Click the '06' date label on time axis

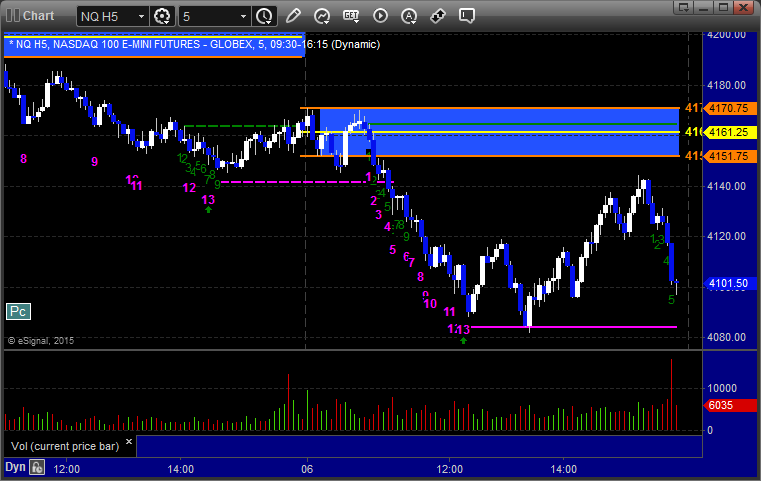307,469
